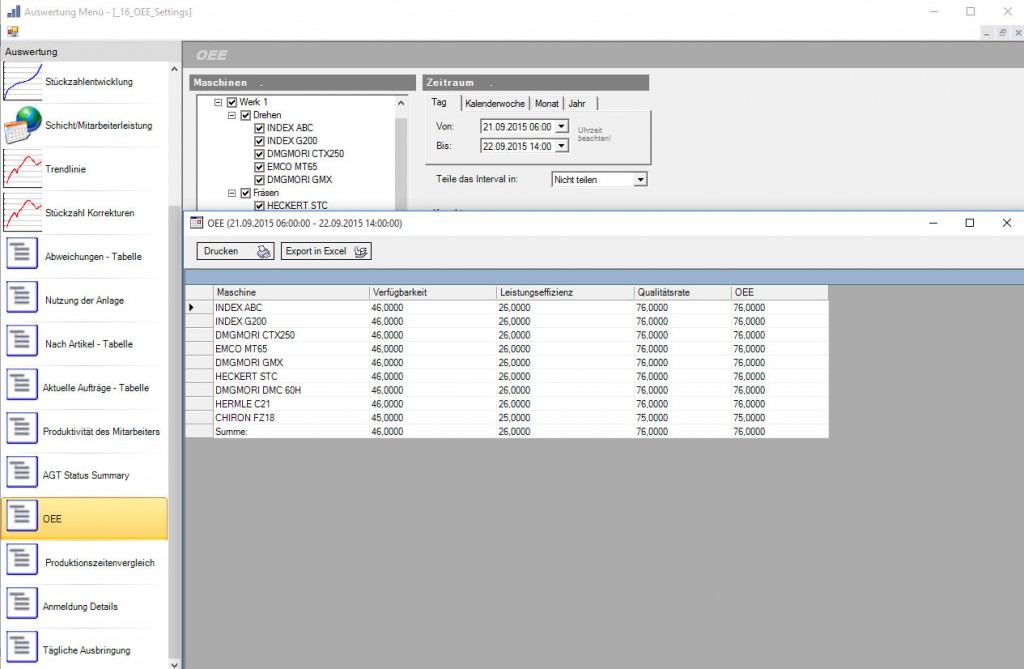Screen dimensions: 1024x669
Task: Open the AGT Status Summary icon
Action: [22, 475]
